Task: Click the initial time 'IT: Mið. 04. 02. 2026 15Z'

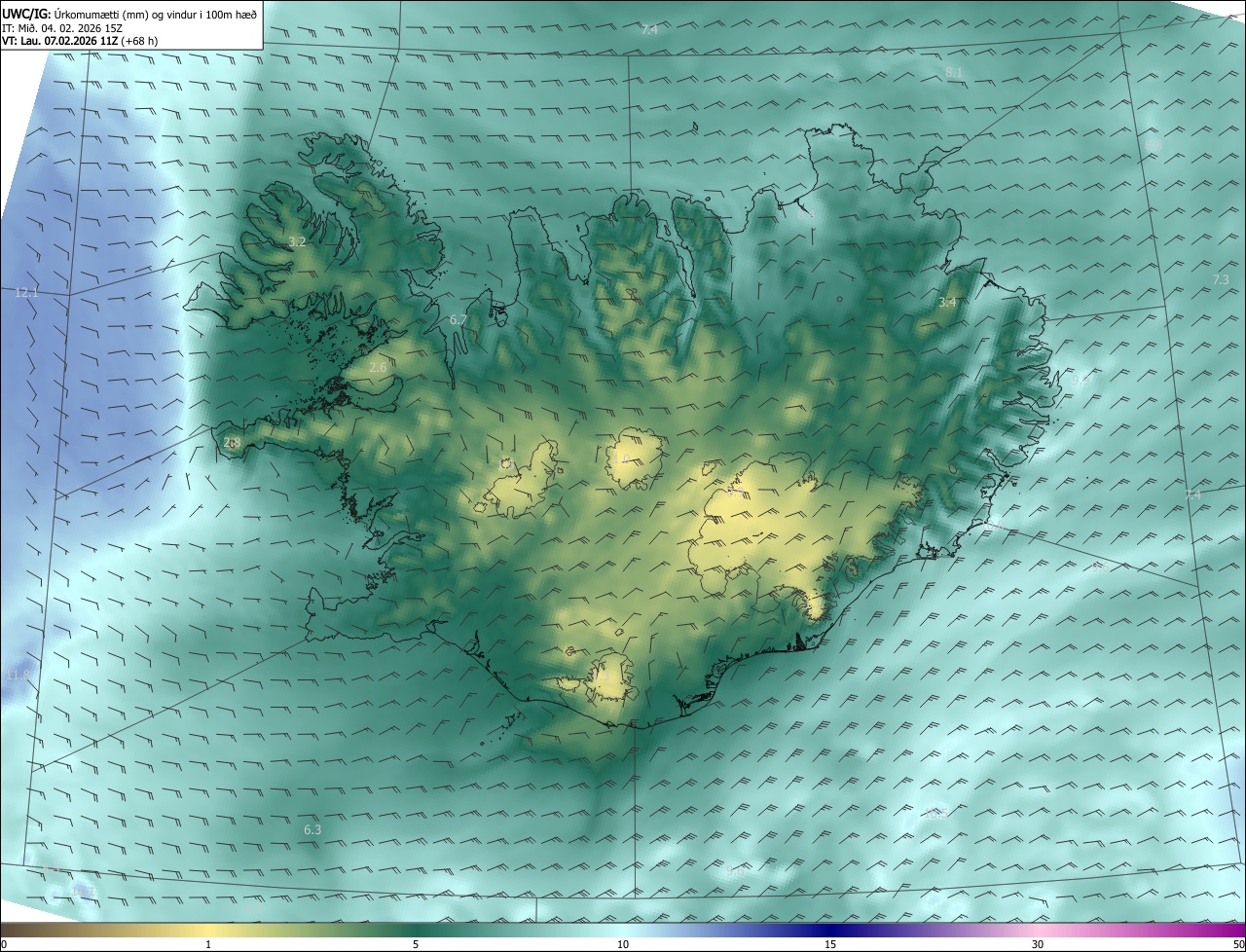Action: click(62, 27)
